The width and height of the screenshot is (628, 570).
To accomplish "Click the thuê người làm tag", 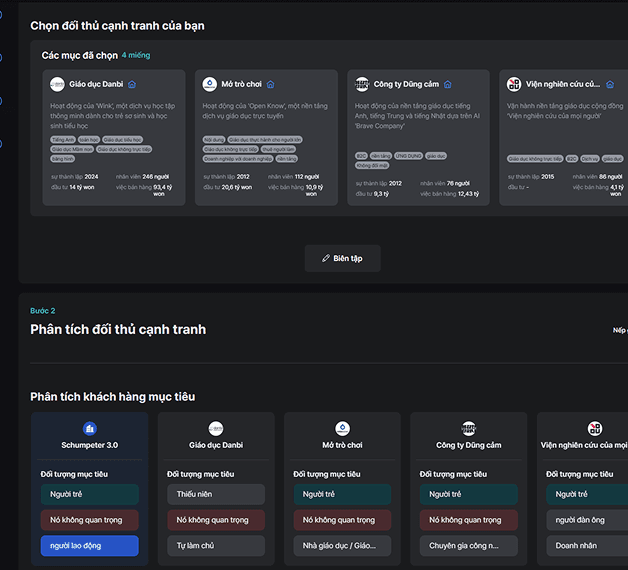I will [x=278, y=149].
